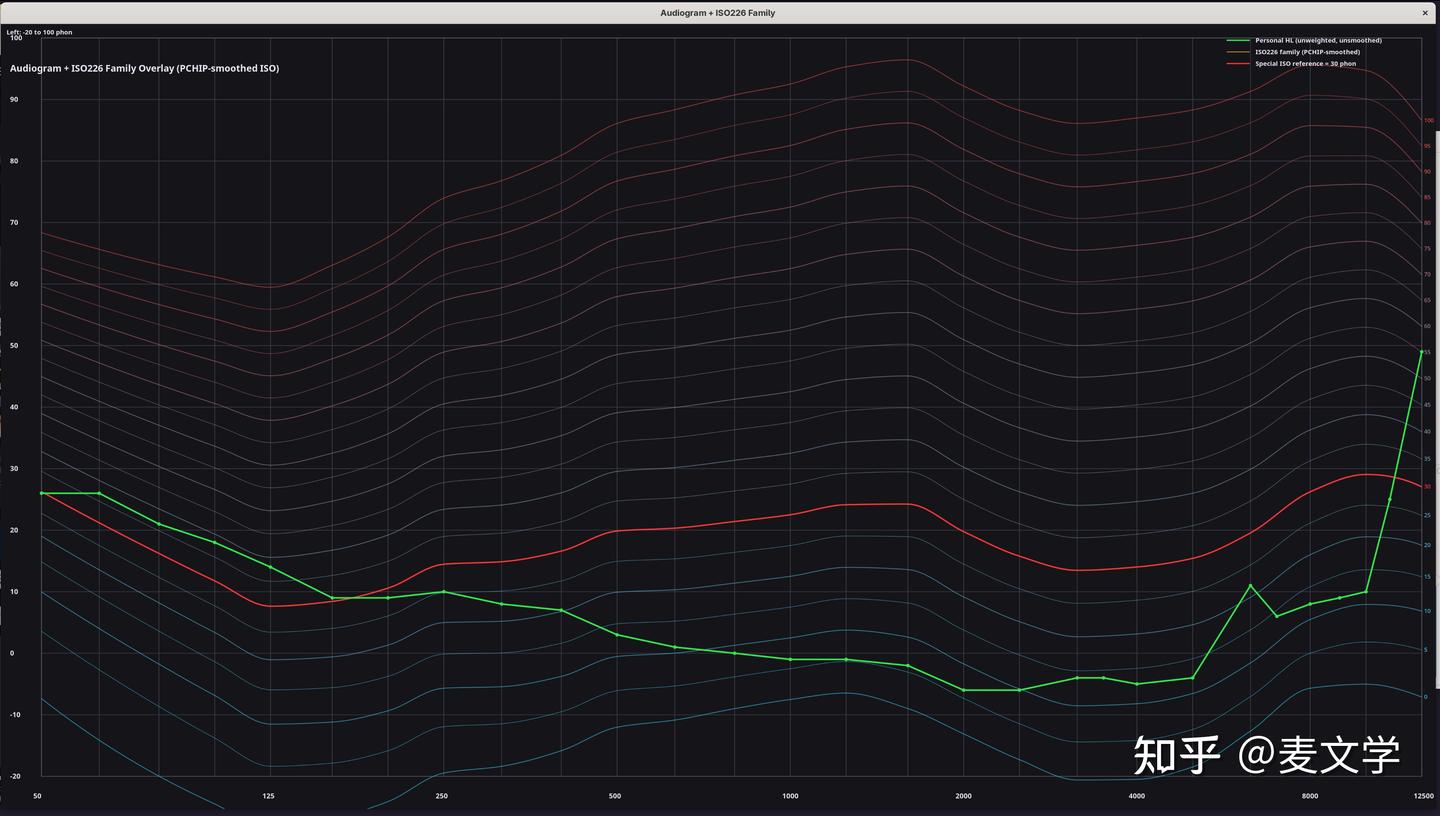
Task: Click the green data point at 250 Hz
Action: [x=444, y=592]
